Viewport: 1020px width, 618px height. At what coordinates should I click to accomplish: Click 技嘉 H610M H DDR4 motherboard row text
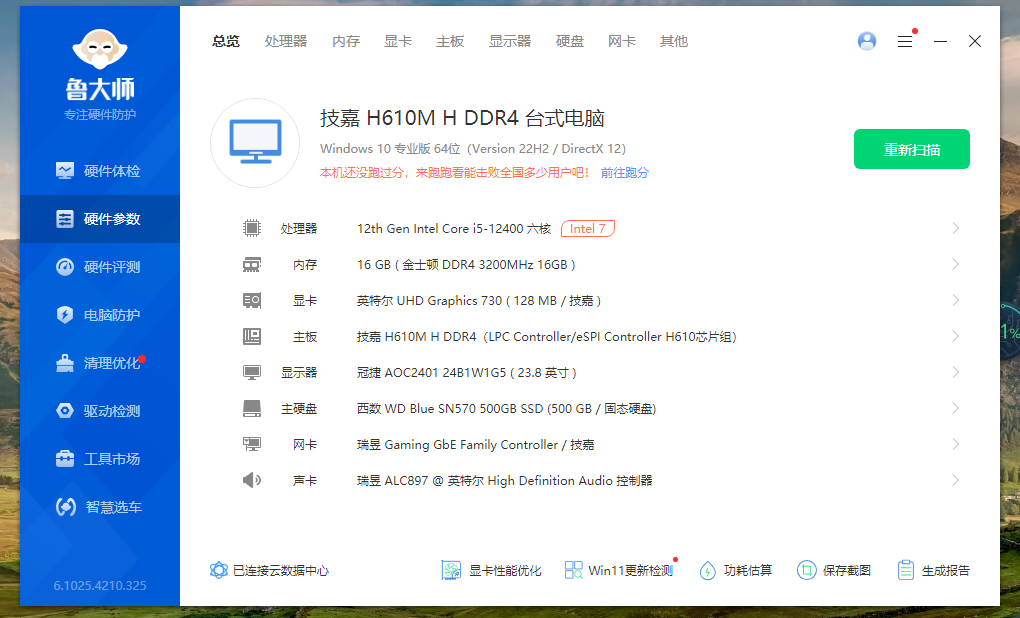(x=546, y=337)
